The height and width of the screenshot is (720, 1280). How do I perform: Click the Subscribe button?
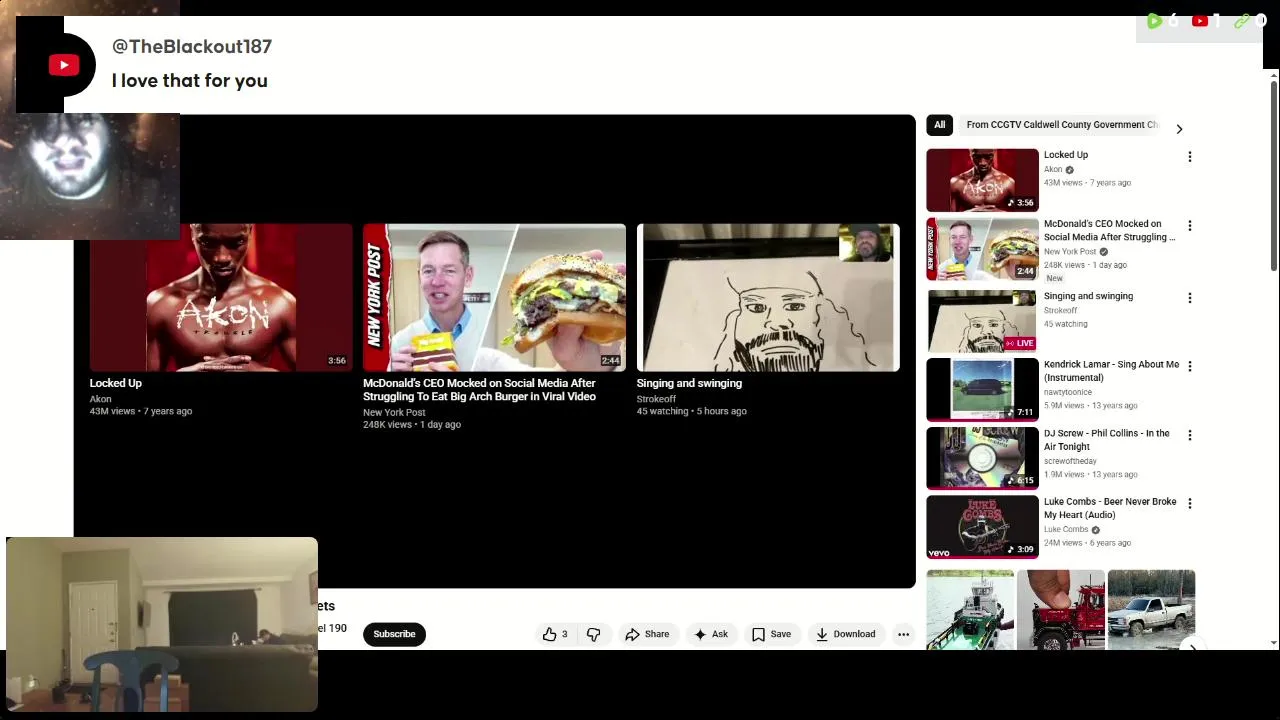pos(394,634)
